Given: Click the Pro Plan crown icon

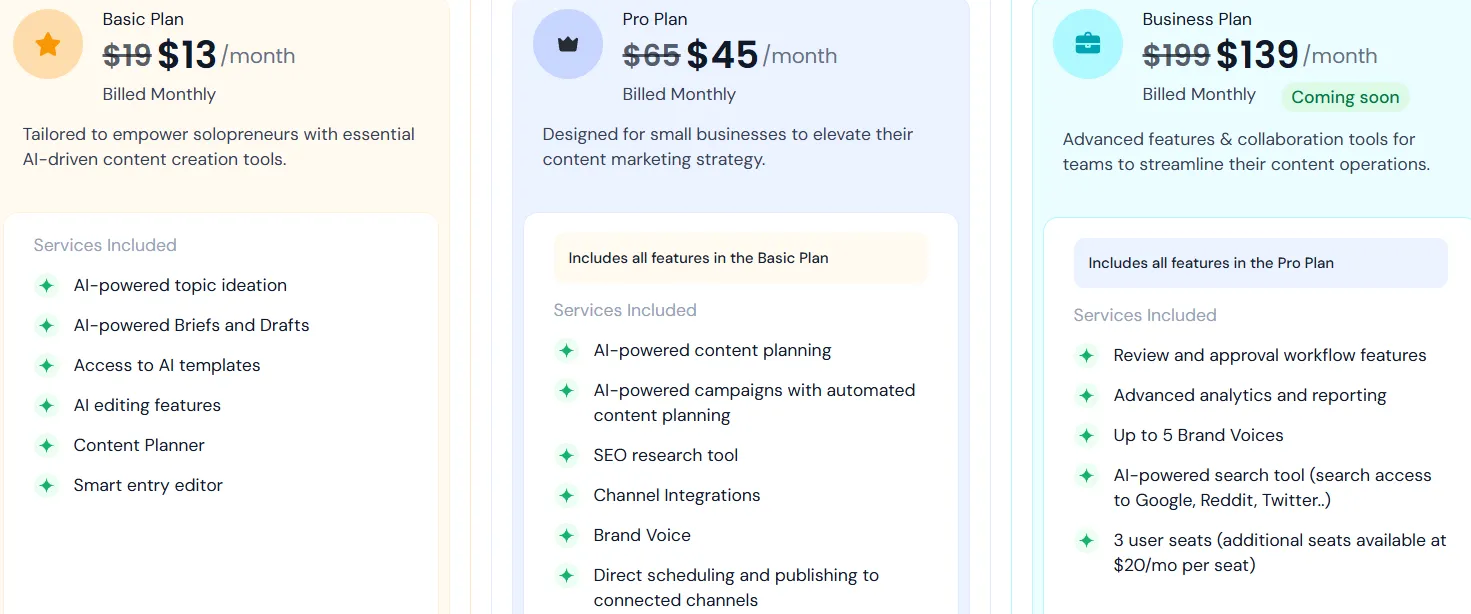Looking at the screenshot, I should [568, 44].
